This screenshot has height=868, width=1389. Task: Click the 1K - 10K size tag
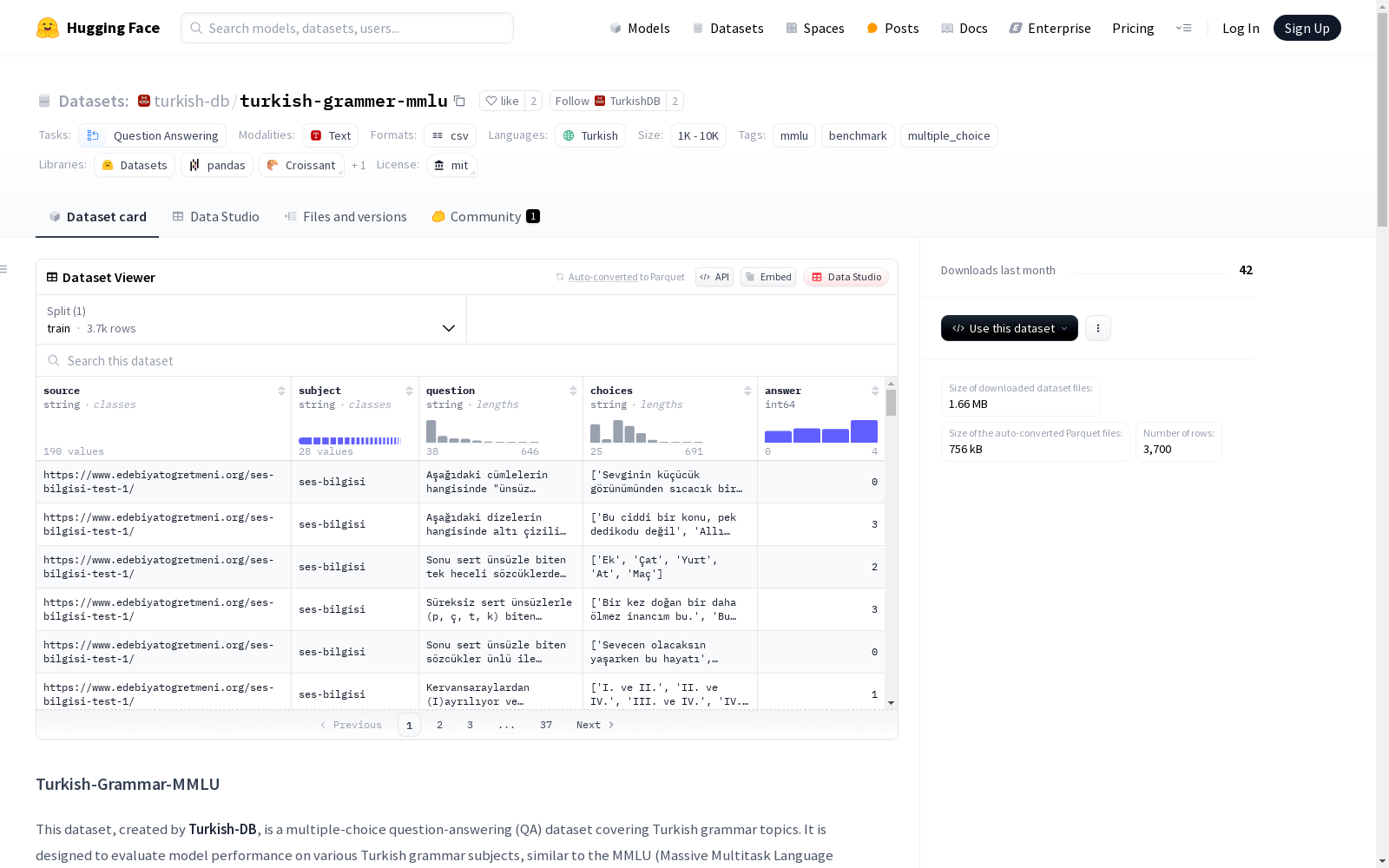click(698, 135)
